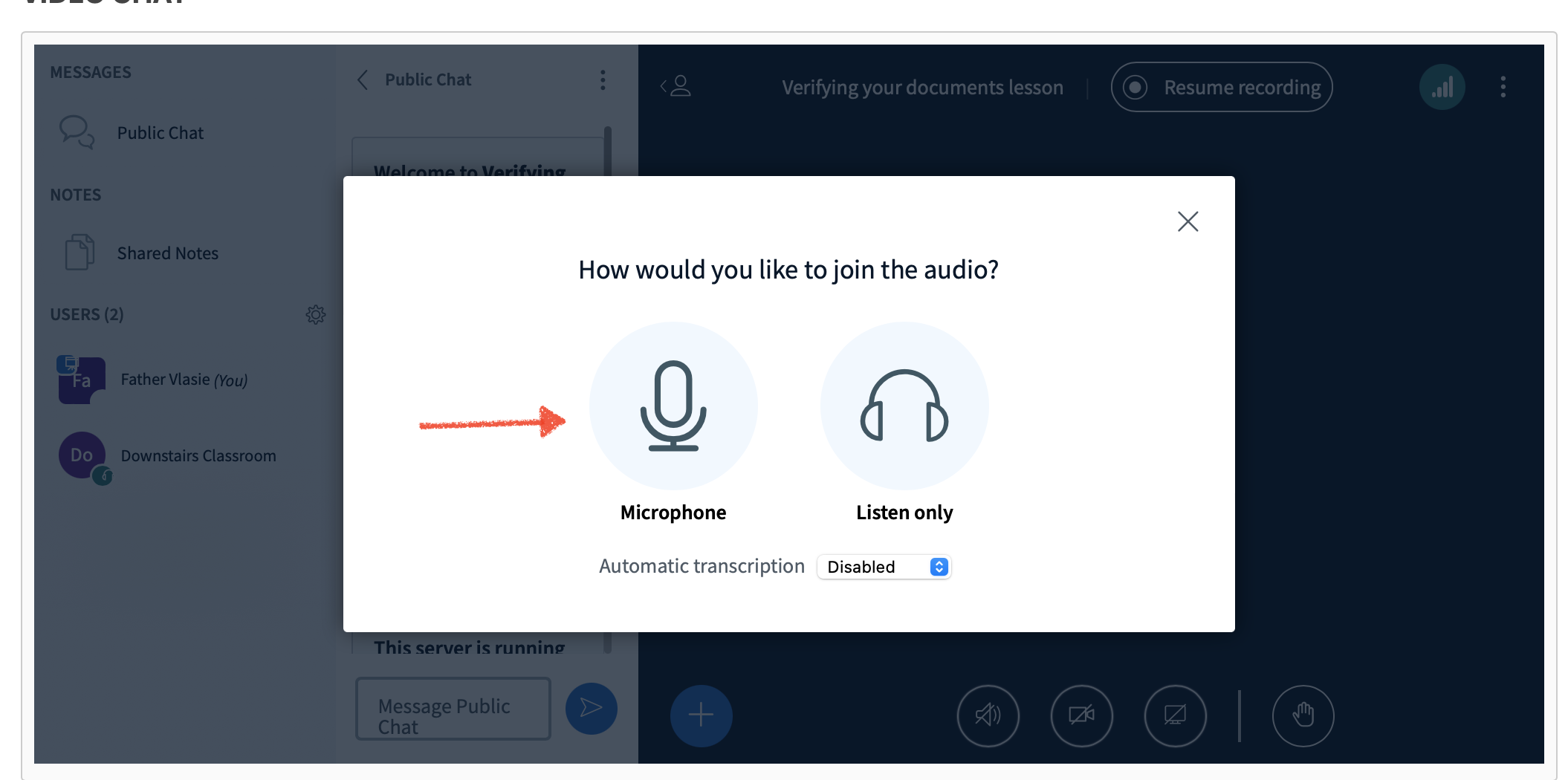This screenshot has width=1568, height=780.
Task: Toggle the users list panel
Action: pos(676,87)
